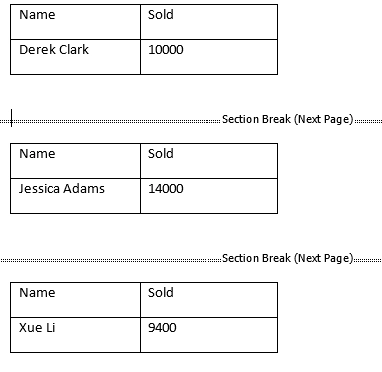382x372 pixels.
Task: Select the Sold header above 14000
Action: 209,161
